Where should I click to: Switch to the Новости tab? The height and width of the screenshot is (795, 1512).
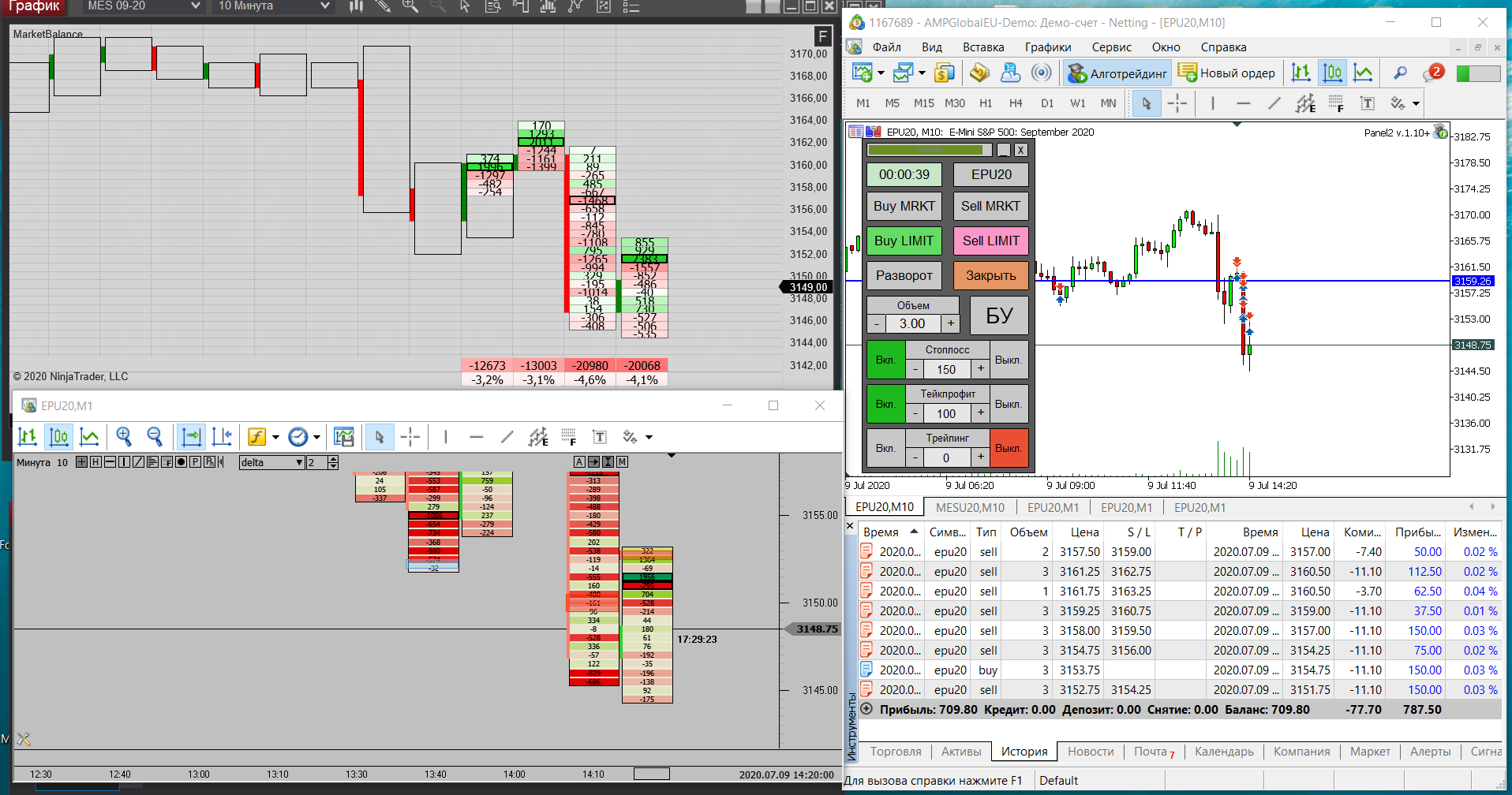pyautogui.click(x=1091, y=752)
